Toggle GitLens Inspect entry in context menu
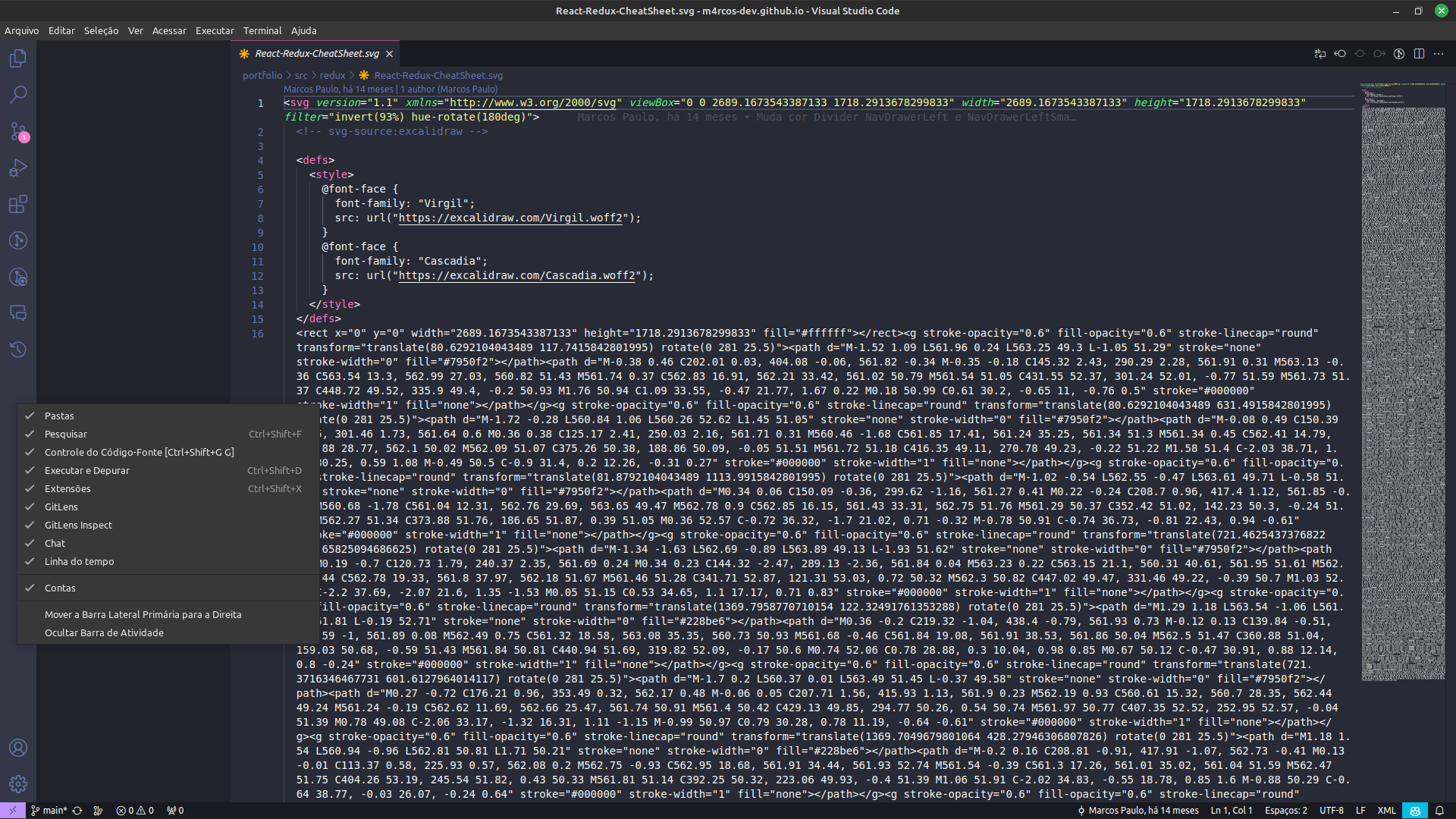Screen dimensions: 1456x819 coord(168,525)
